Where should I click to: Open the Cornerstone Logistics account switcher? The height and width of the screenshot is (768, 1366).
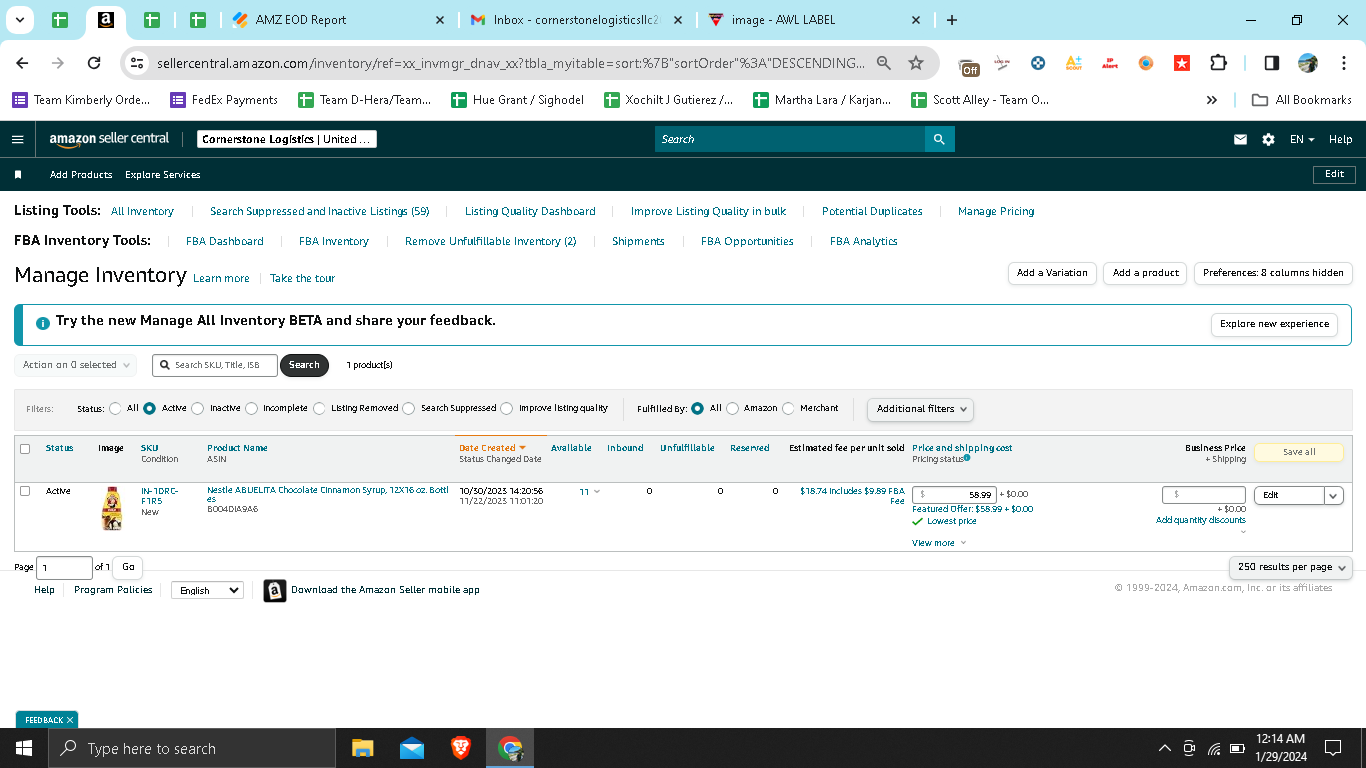point(287,139)
